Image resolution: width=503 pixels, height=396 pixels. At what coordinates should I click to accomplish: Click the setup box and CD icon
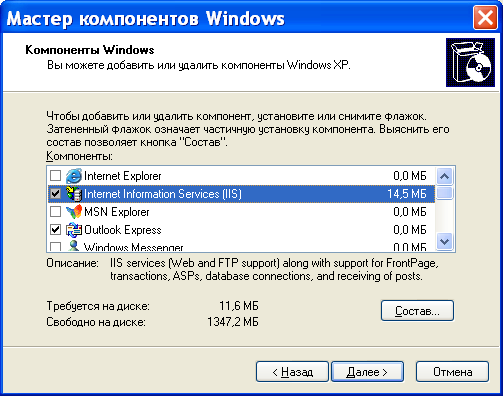pyautogui.click(x=470, y=62)
